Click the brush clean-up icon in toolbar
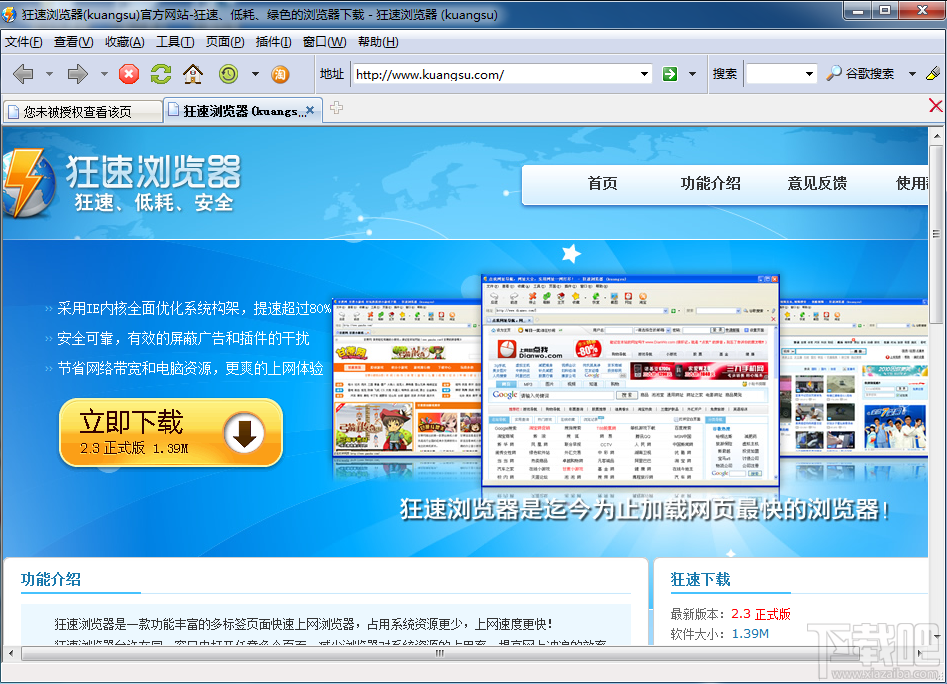 coord(933,74)
